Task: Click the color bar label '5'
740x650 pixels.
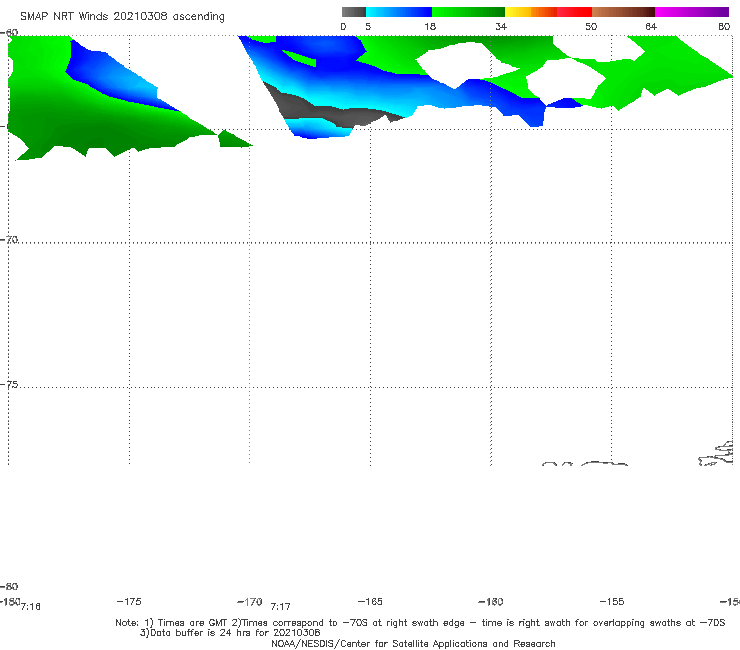Action: (x=368, y=26)
